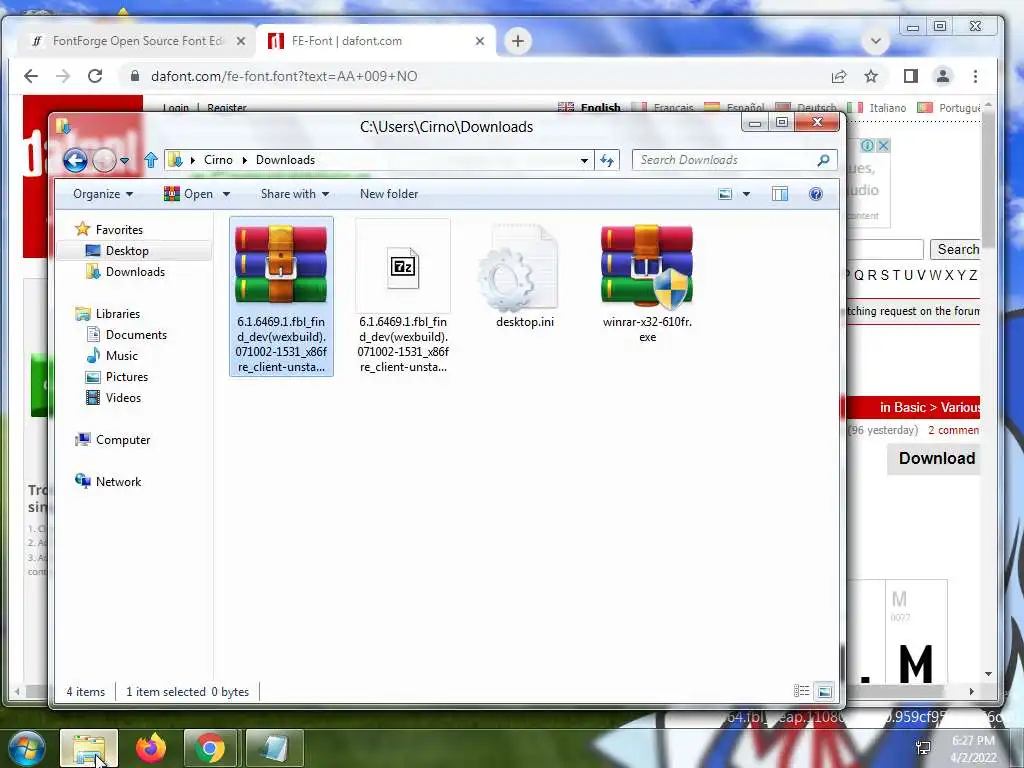Click the Chrome address bar URL
This screenshot has width=1024, height=768.
(284, 76)
